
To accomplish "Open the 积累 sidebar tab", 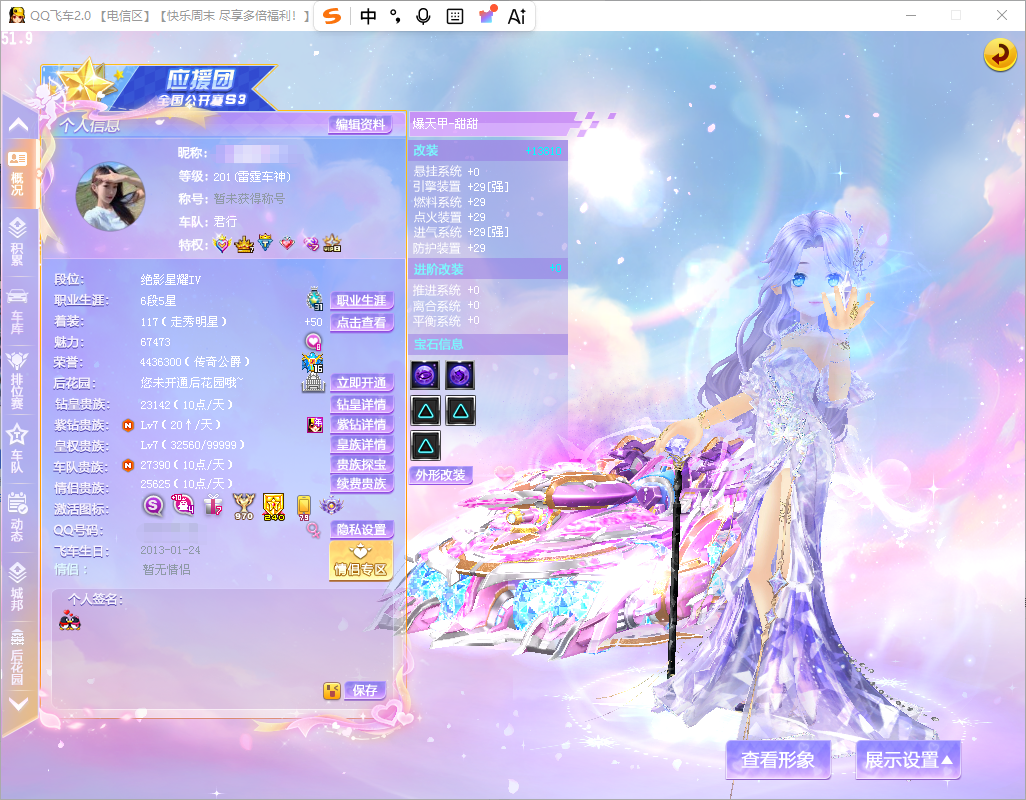I will (x=18, y=242).
